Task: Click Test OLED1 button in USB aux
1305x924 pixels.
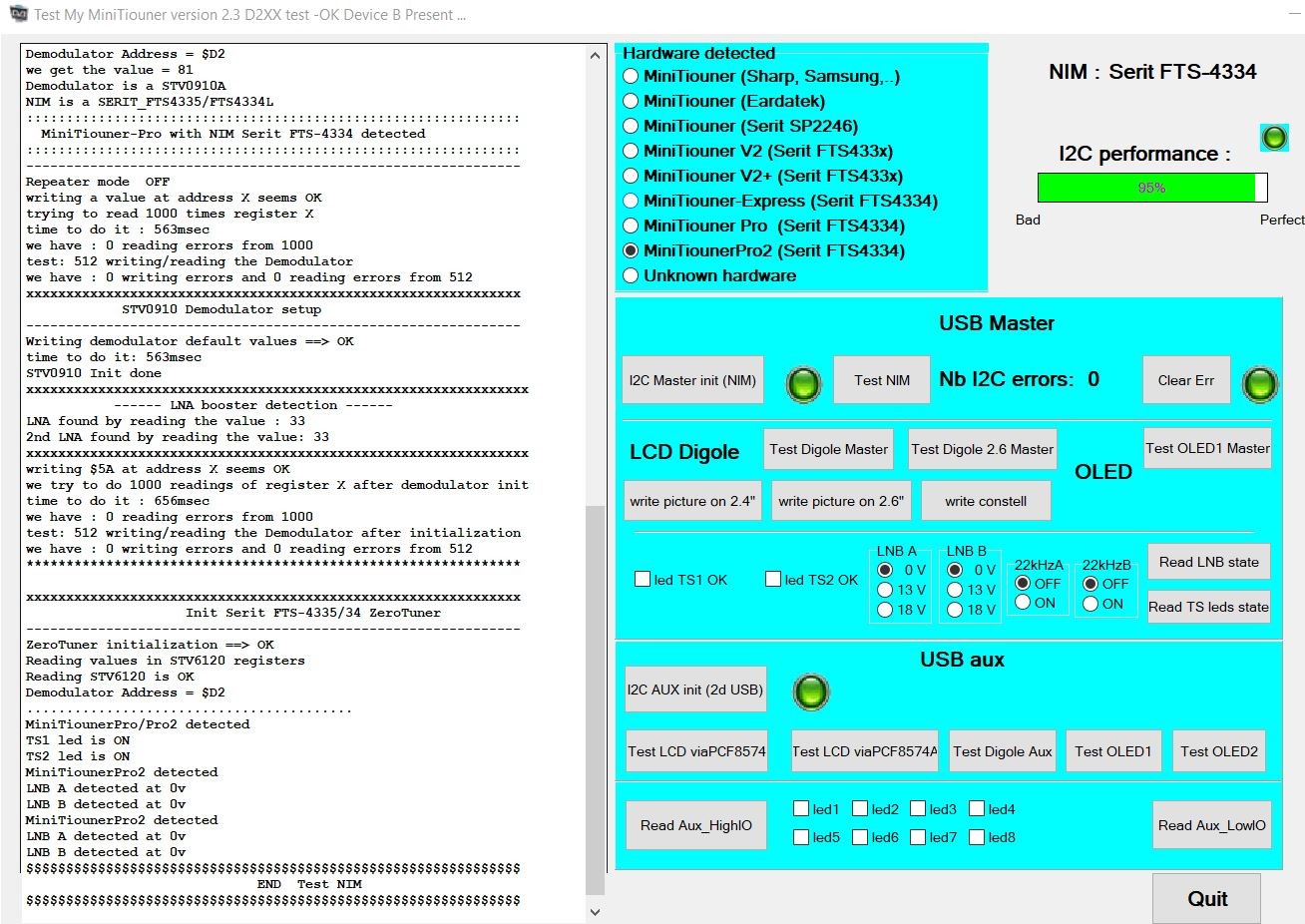Action: (x=1113, y=751)
